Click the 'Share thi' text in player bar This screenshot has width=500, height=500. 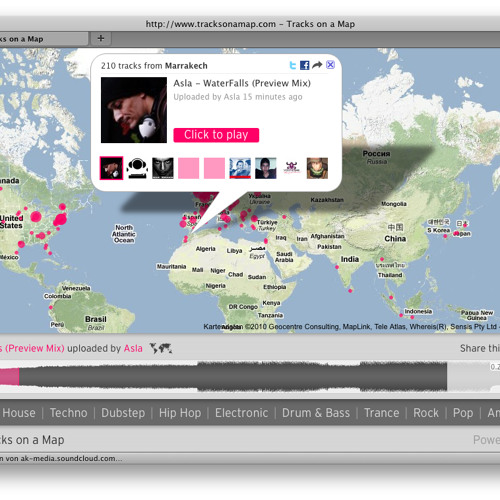(480, 348)
